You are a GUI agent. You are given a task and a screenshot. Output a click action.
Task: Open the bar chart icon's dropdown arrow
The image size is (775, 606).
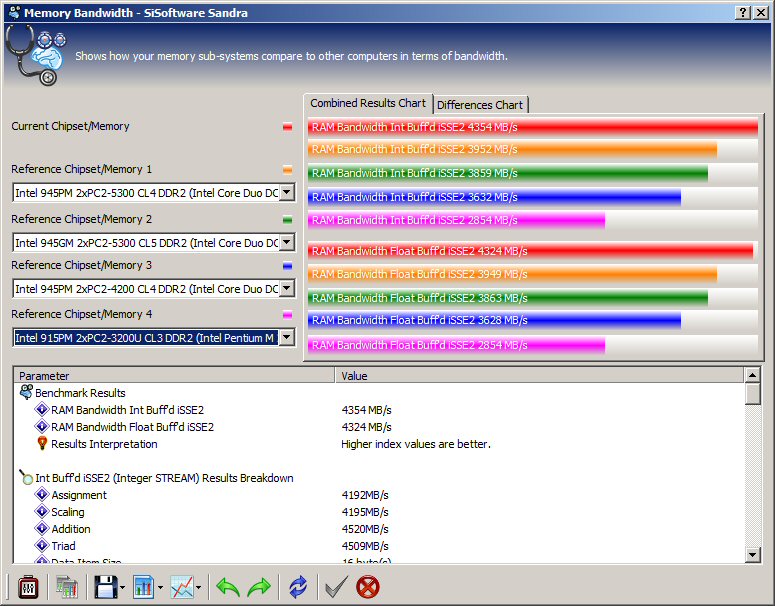click(x=160, y=588)
